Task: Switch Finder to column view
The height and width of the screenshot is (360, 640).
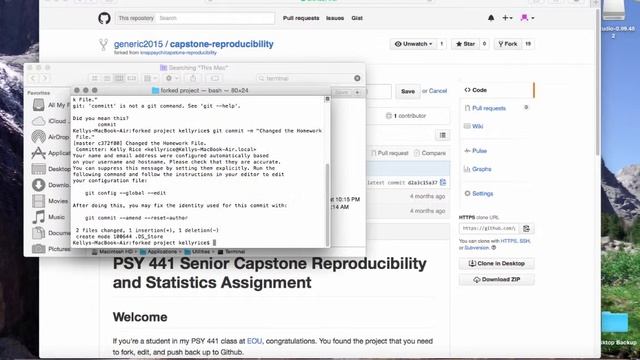Action: click(119, 78)
